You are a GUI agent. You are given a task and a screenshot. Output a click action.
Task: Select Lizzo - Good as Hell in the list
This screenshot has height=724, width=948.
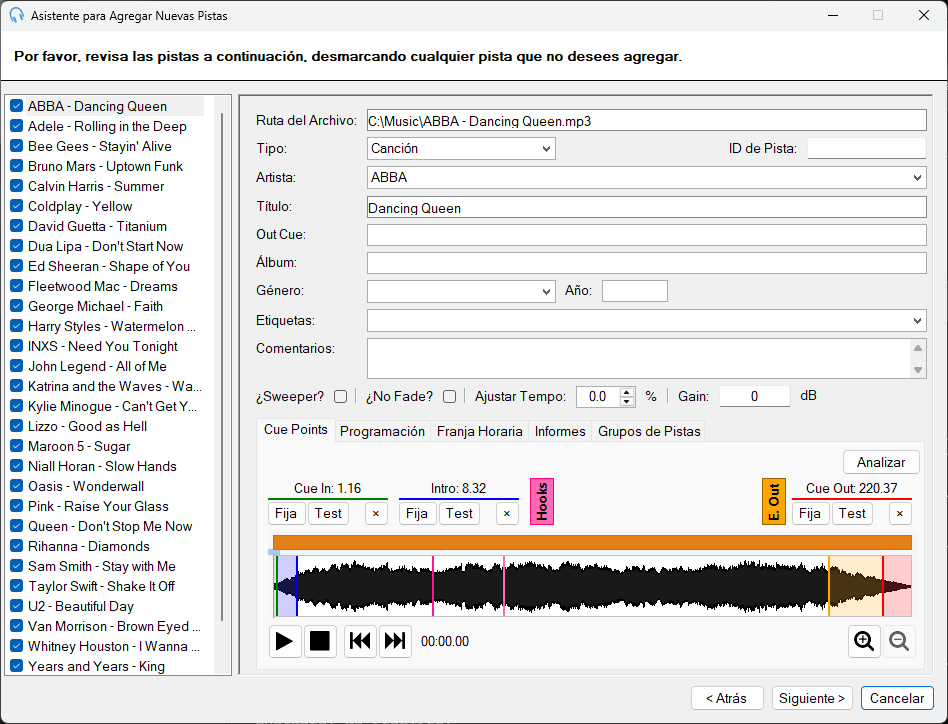tap(87, 427)
